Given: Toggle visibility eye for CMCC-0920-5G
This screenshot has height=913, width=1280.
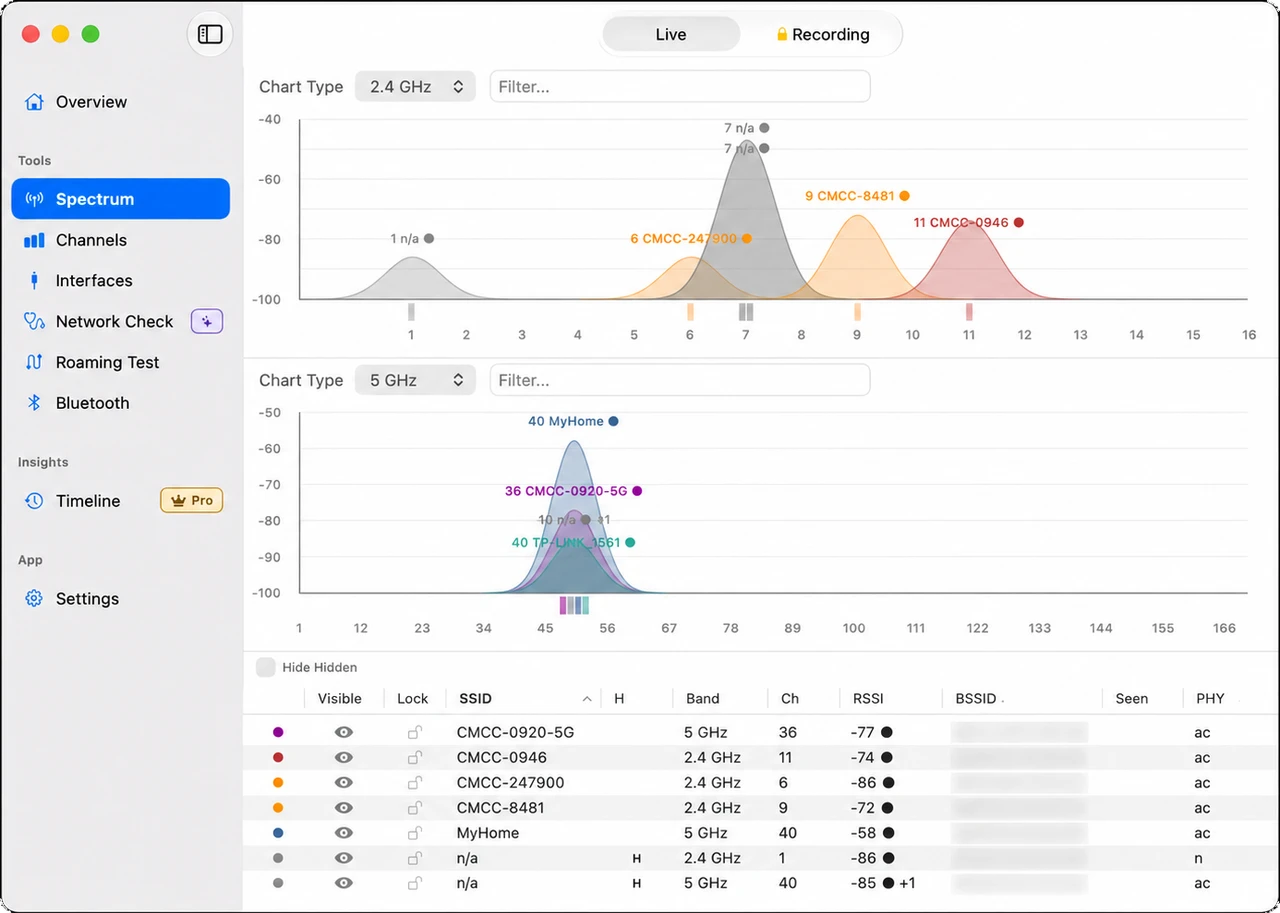Looking at the screenshot, I should (x=343, y=733).
